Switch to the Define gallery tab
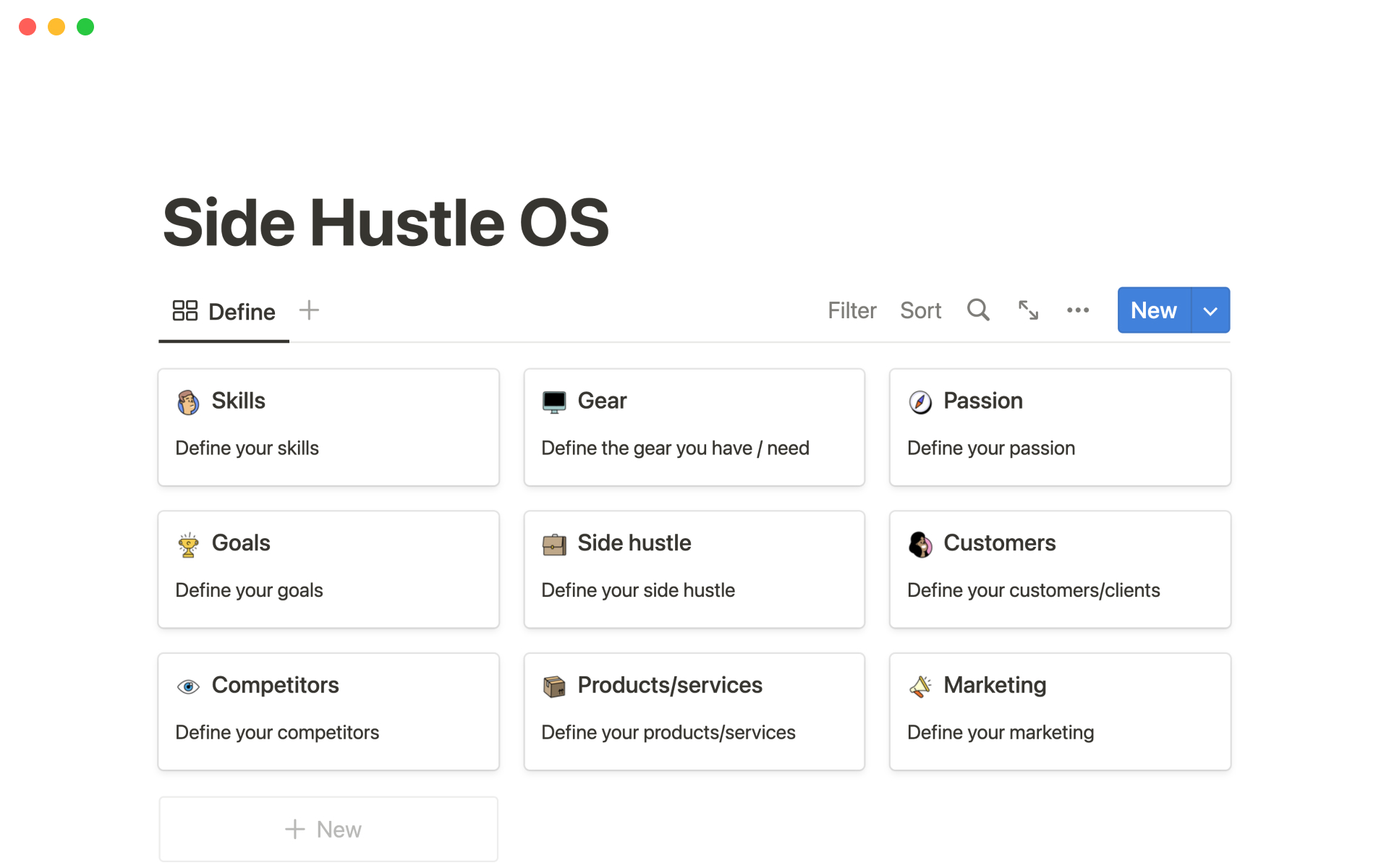 (224, 312)
